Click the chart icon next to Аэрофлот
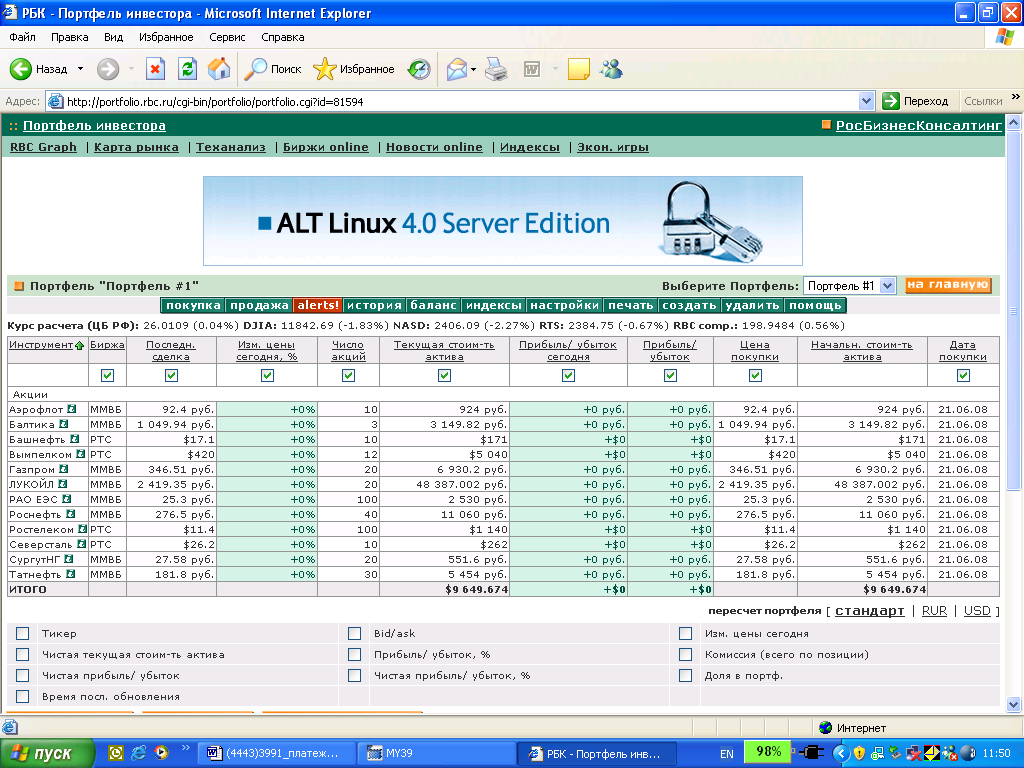The height and width of the screenshot is (768, 1024). [x=72, y=409]
